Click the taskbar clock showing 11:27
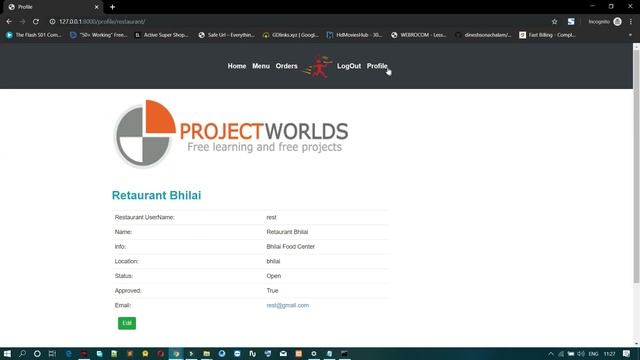 [609, 354]
